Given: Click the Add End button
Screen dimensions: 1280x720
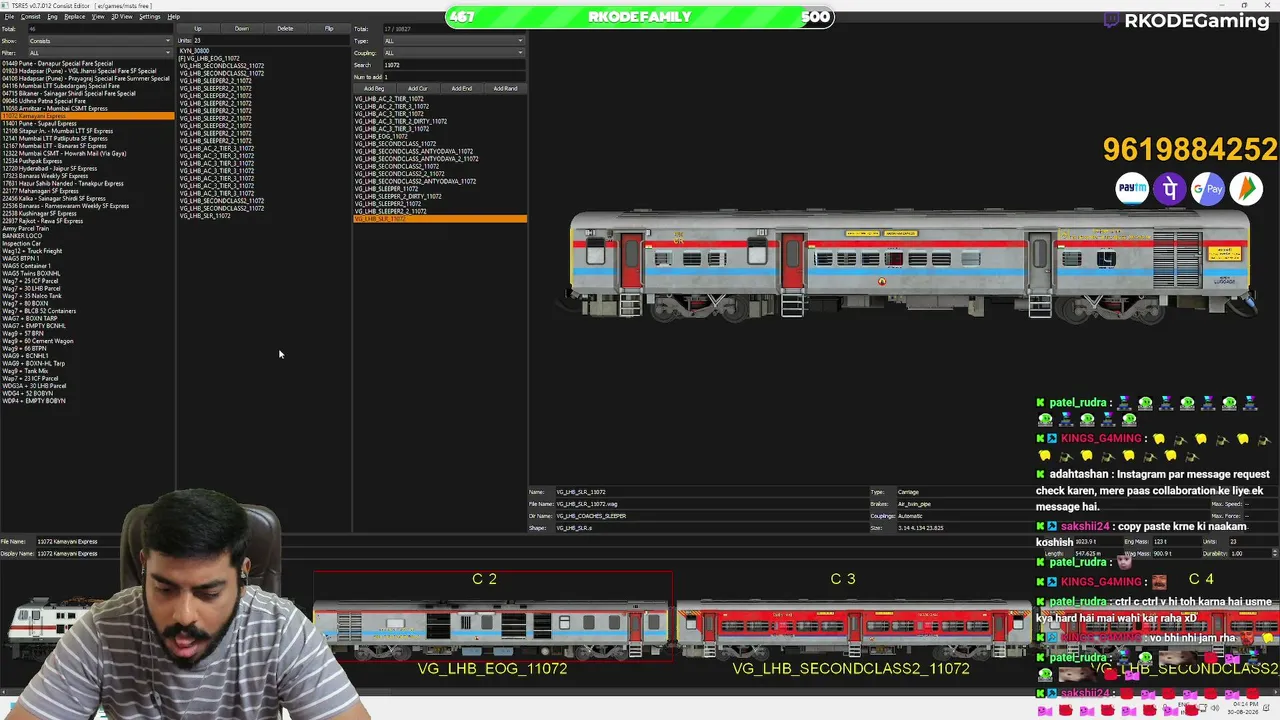Looking at the screenshot, I should (x=462, y=88).
